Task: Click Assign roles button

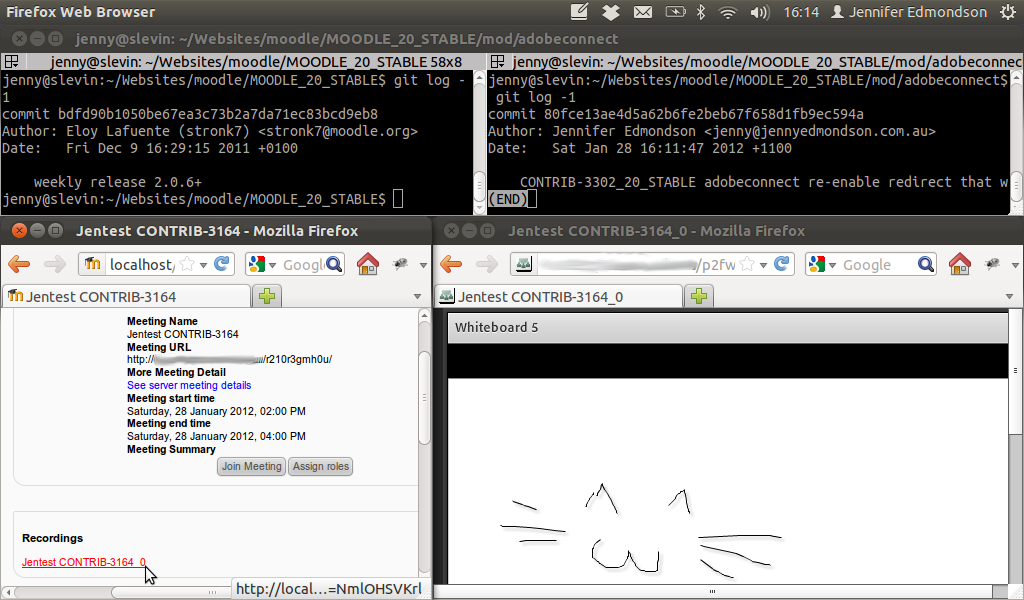Action: (321, 466)
